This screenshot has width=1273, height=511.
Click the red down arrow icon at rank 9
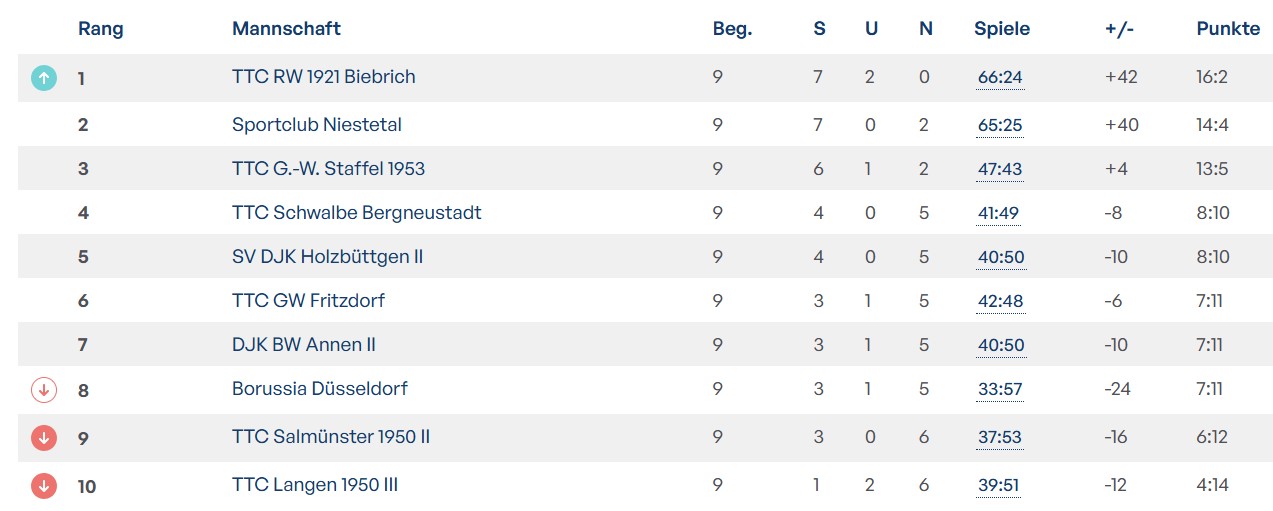[x=44, y=437]
